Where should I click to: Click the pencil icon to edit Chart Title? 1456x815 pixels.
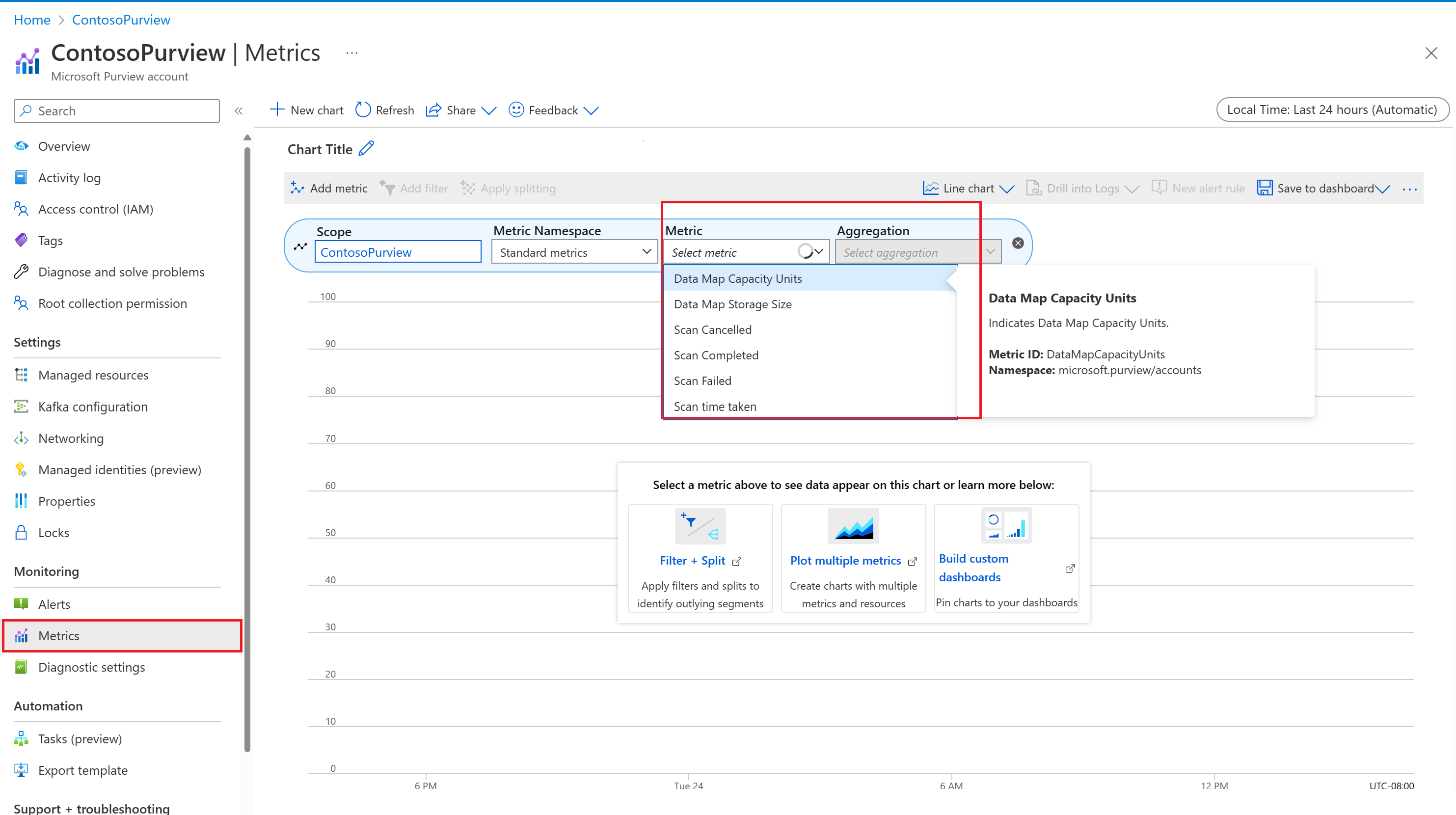click(x=366, y=149)
